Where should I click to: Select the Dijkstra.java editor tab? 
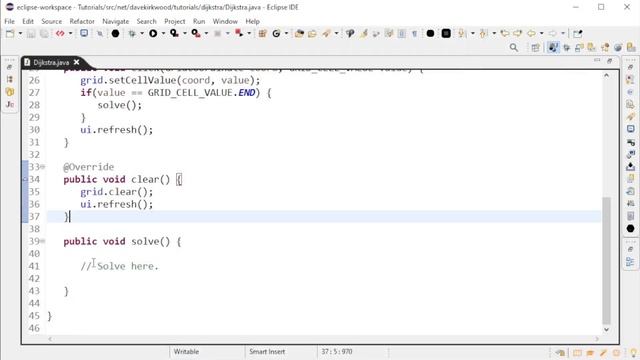pyautogui.click(x=51, y=62)
